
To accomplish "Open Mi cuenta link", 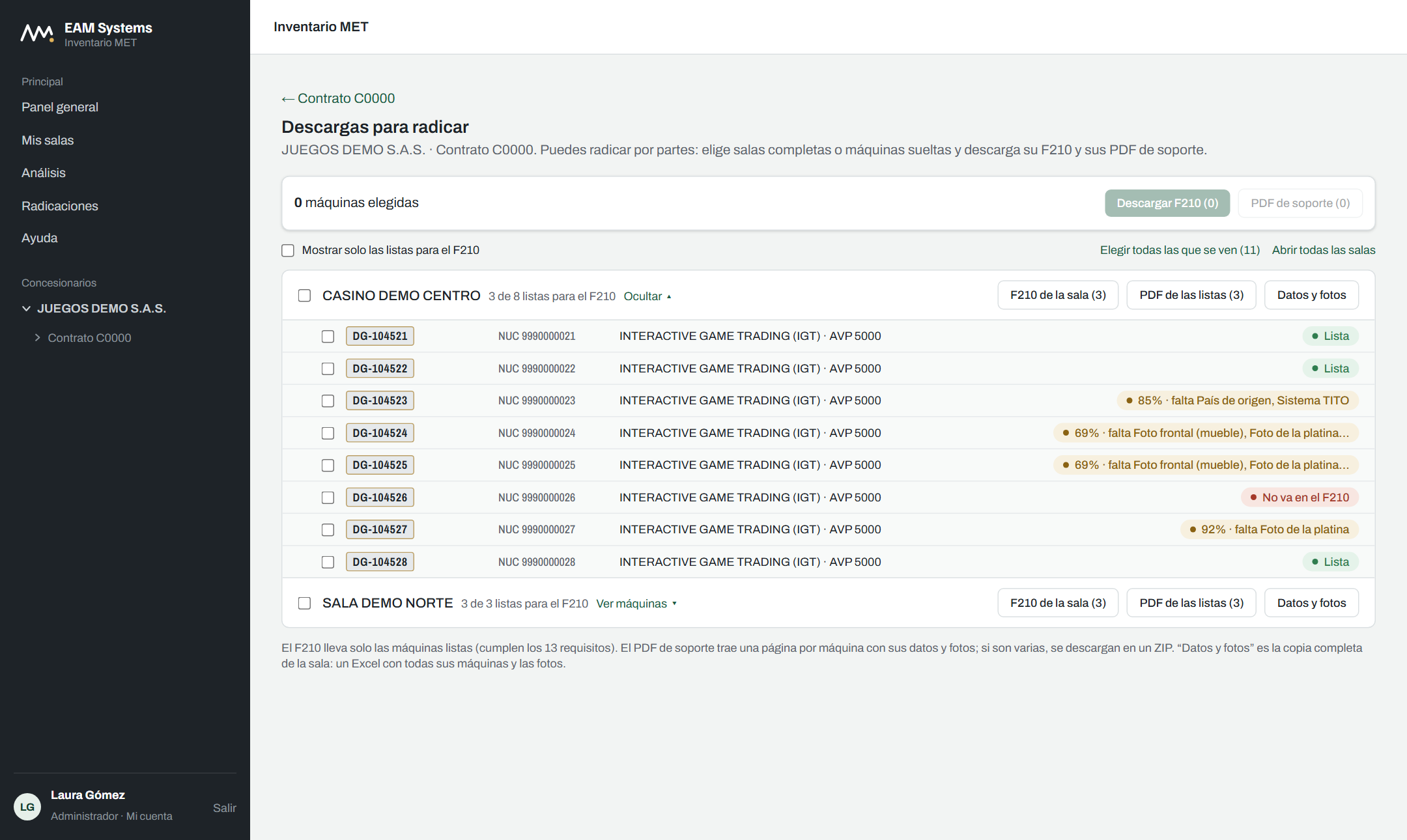I will click(149, 816).
